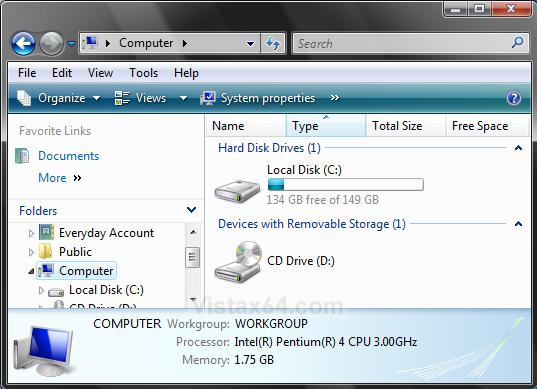Viewport: 537px width, 389px height.
Task: Click the blue Help question mark icon
Action: tap(514, 98)
